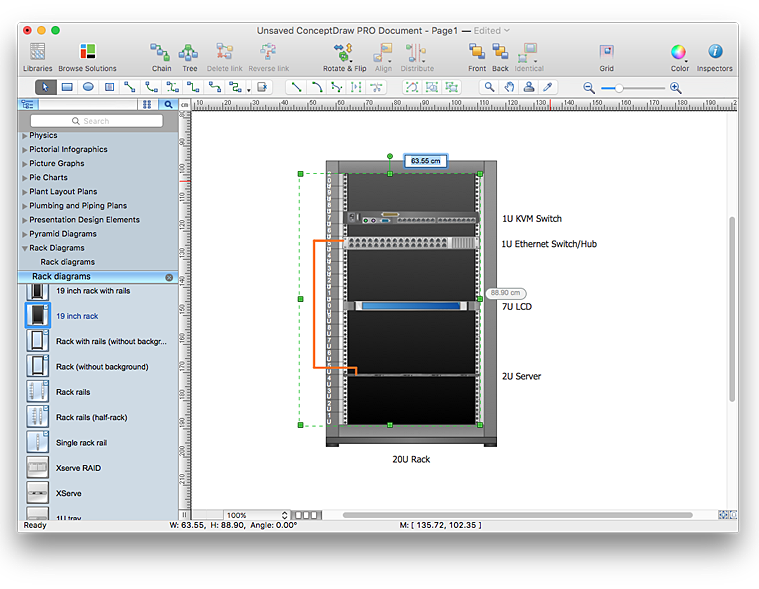Click the library Search field

tap(97, 121)
